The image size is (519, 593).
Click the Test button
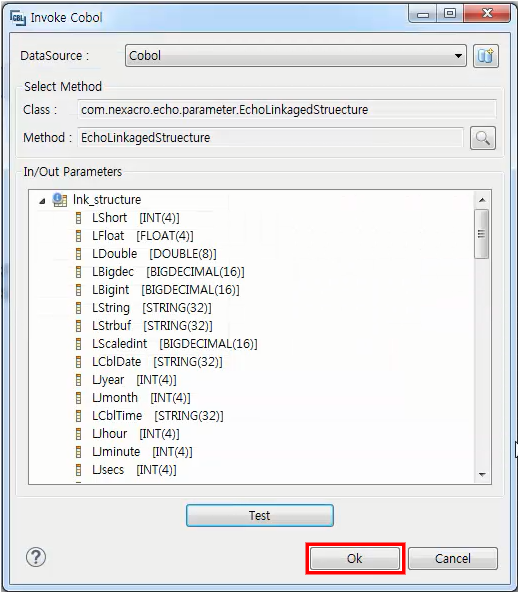pyautogui.click(x=260, y=515)
